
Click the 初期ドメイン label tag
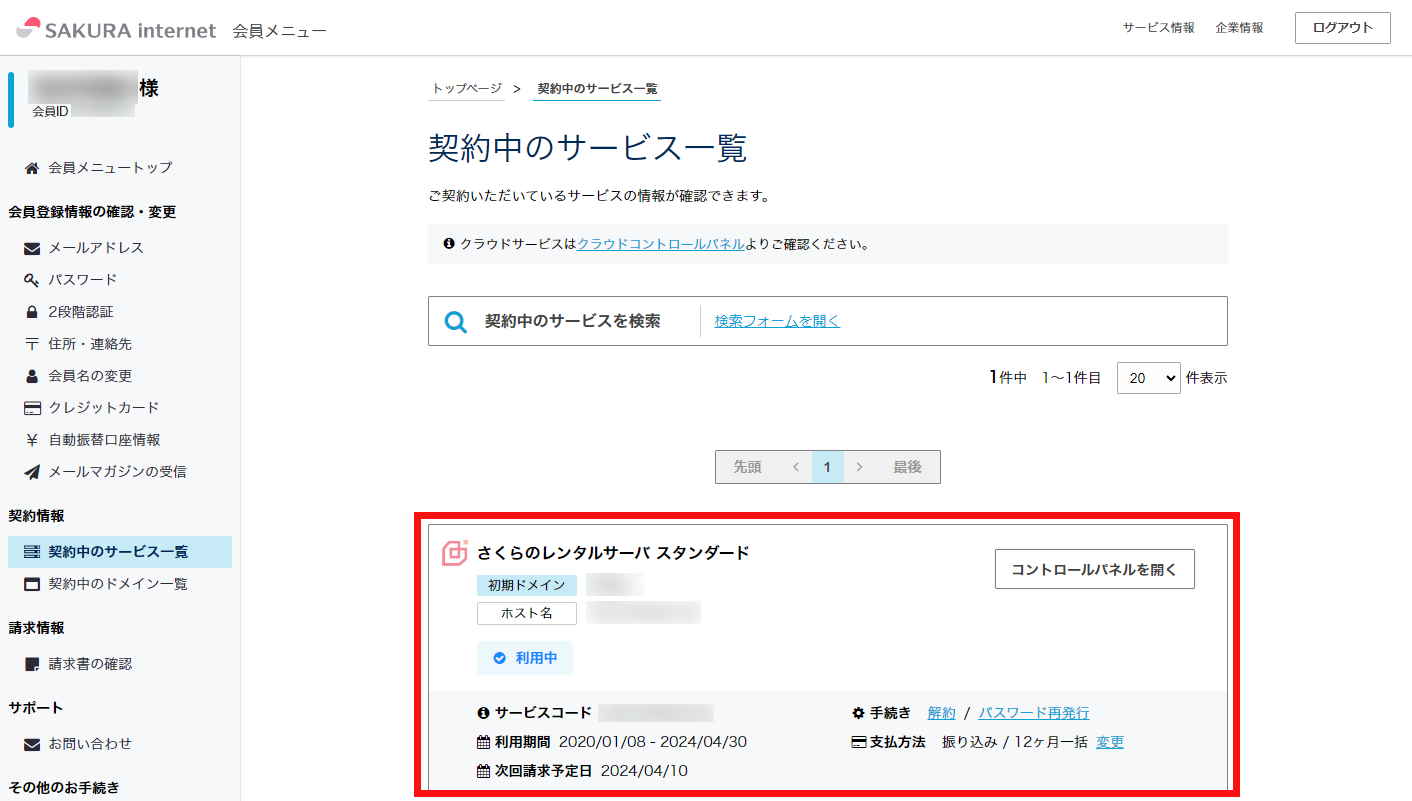(x=527, y=585)
